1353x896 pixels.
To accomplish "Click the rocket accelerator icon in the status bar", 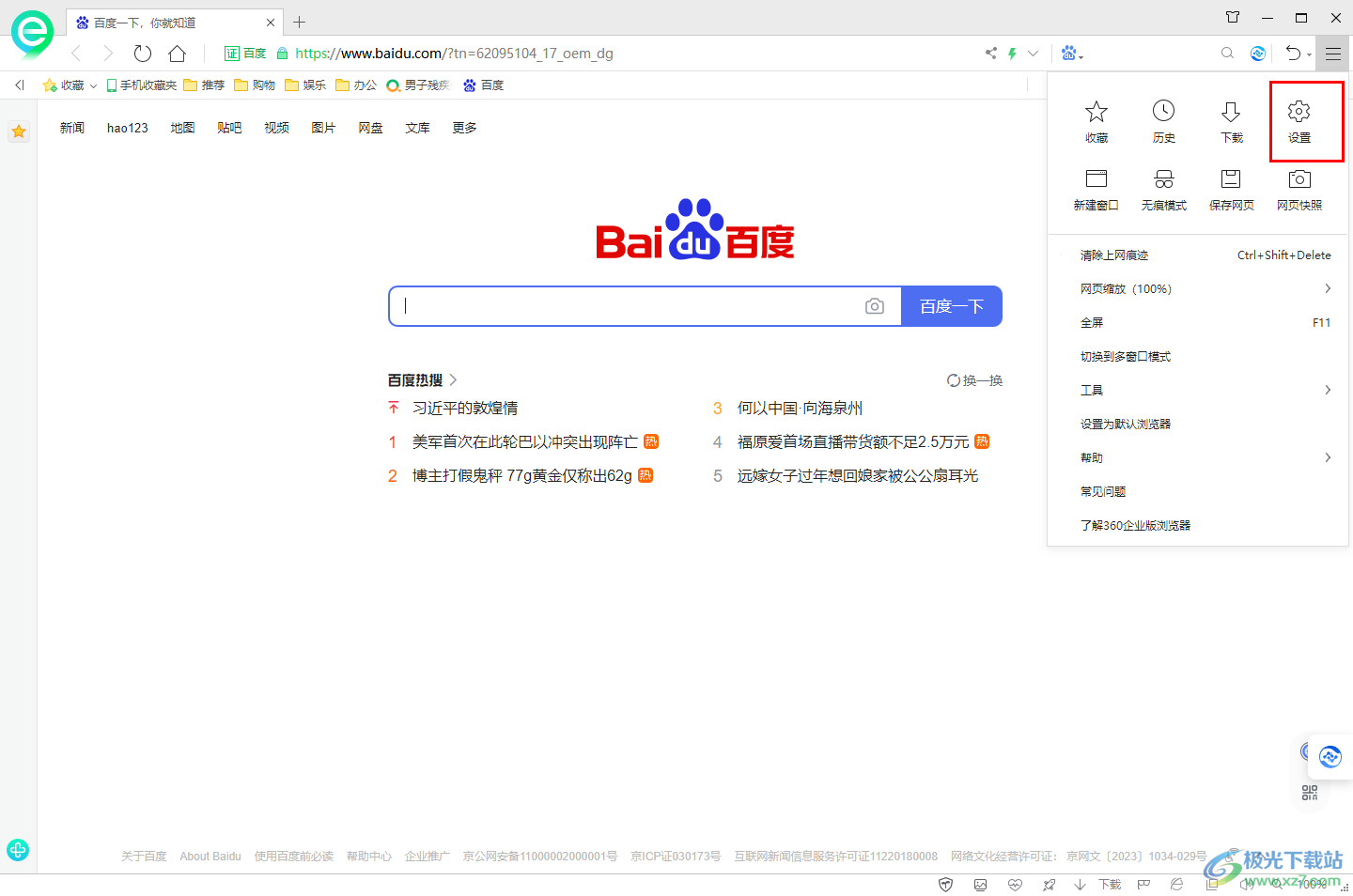I will coord(1049,885).
